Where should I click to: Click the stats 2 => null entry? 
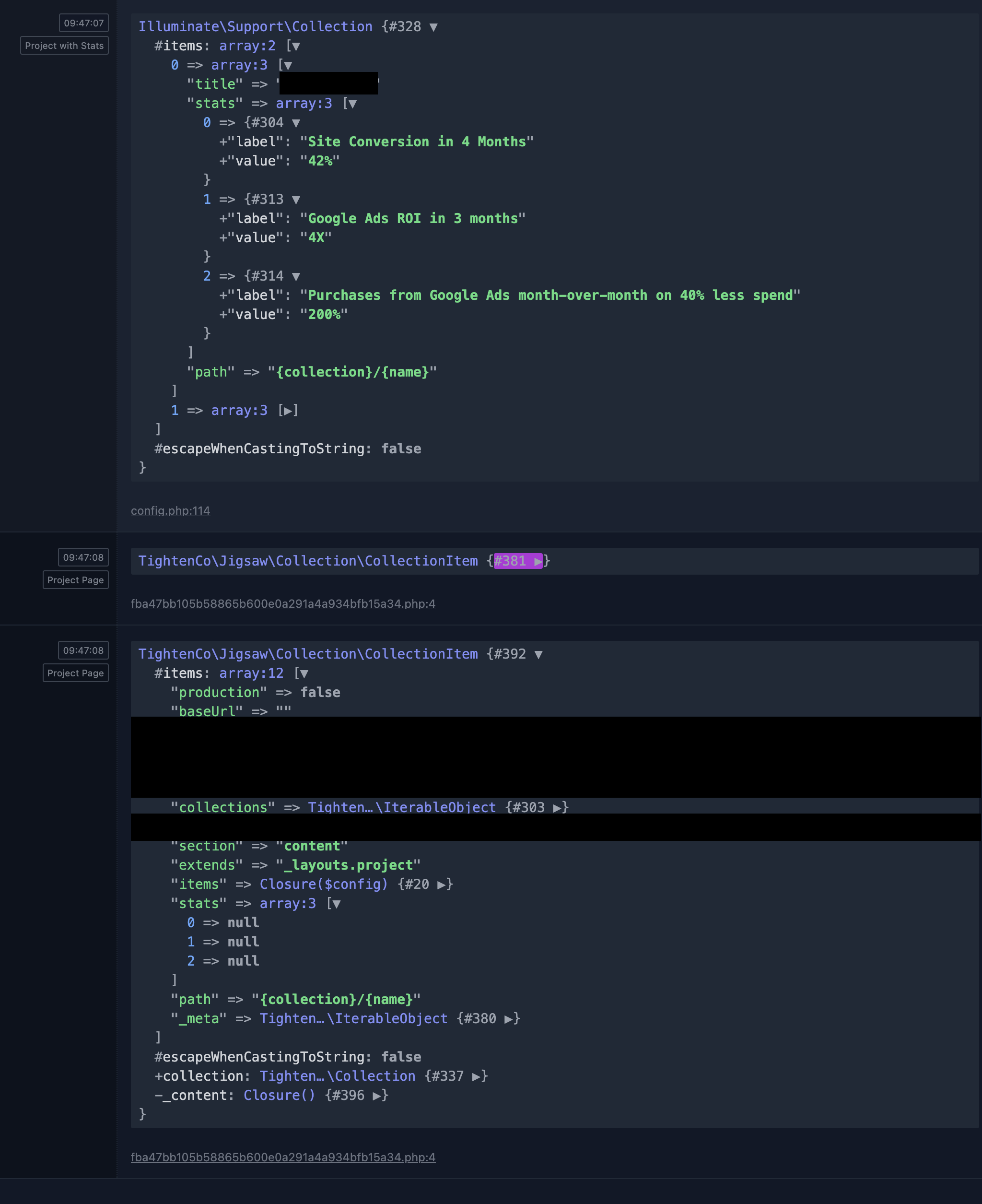tap(223, 962)
